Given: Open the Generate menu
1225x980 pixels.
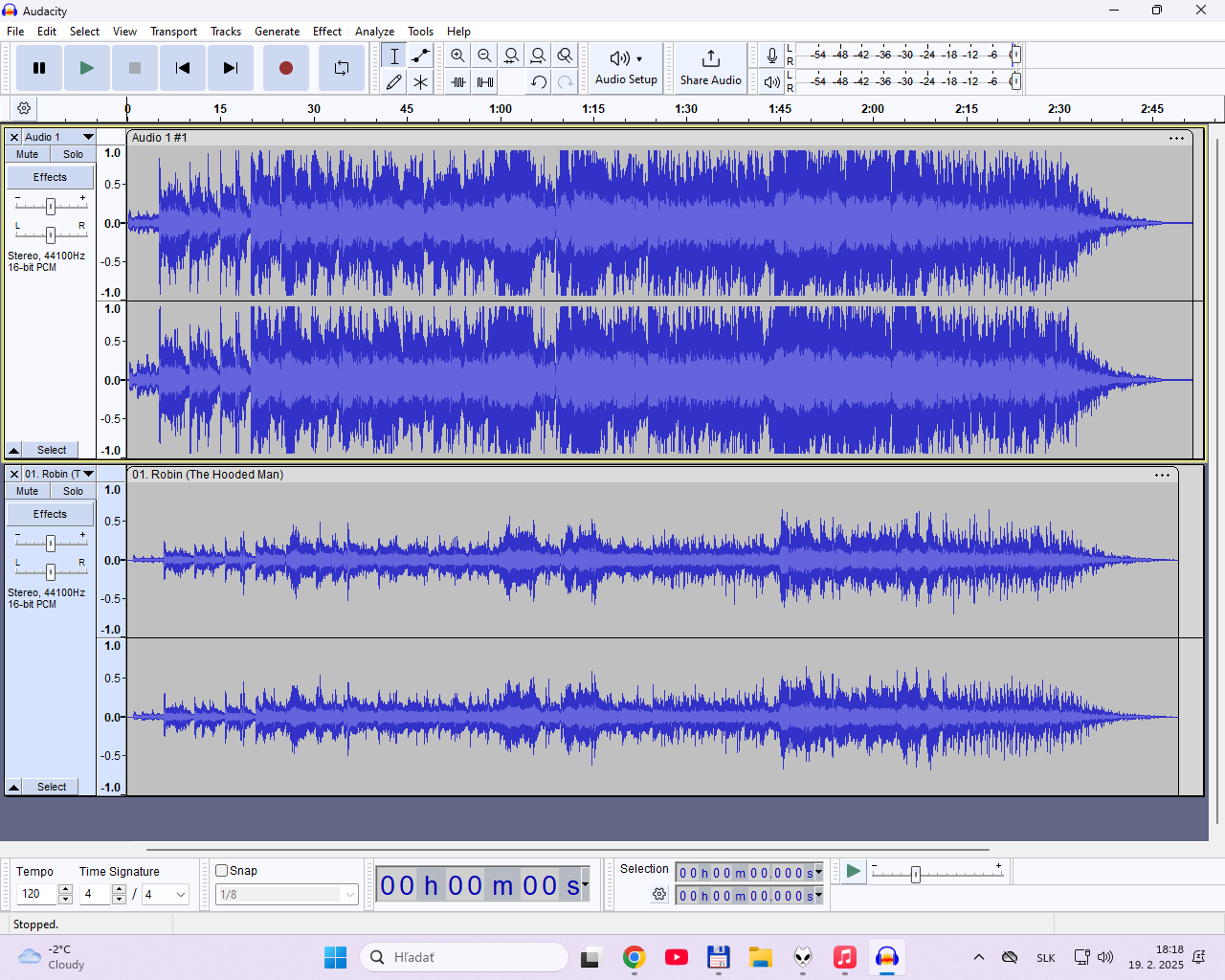Looking at the screenshot, I should tap(277, 32).
